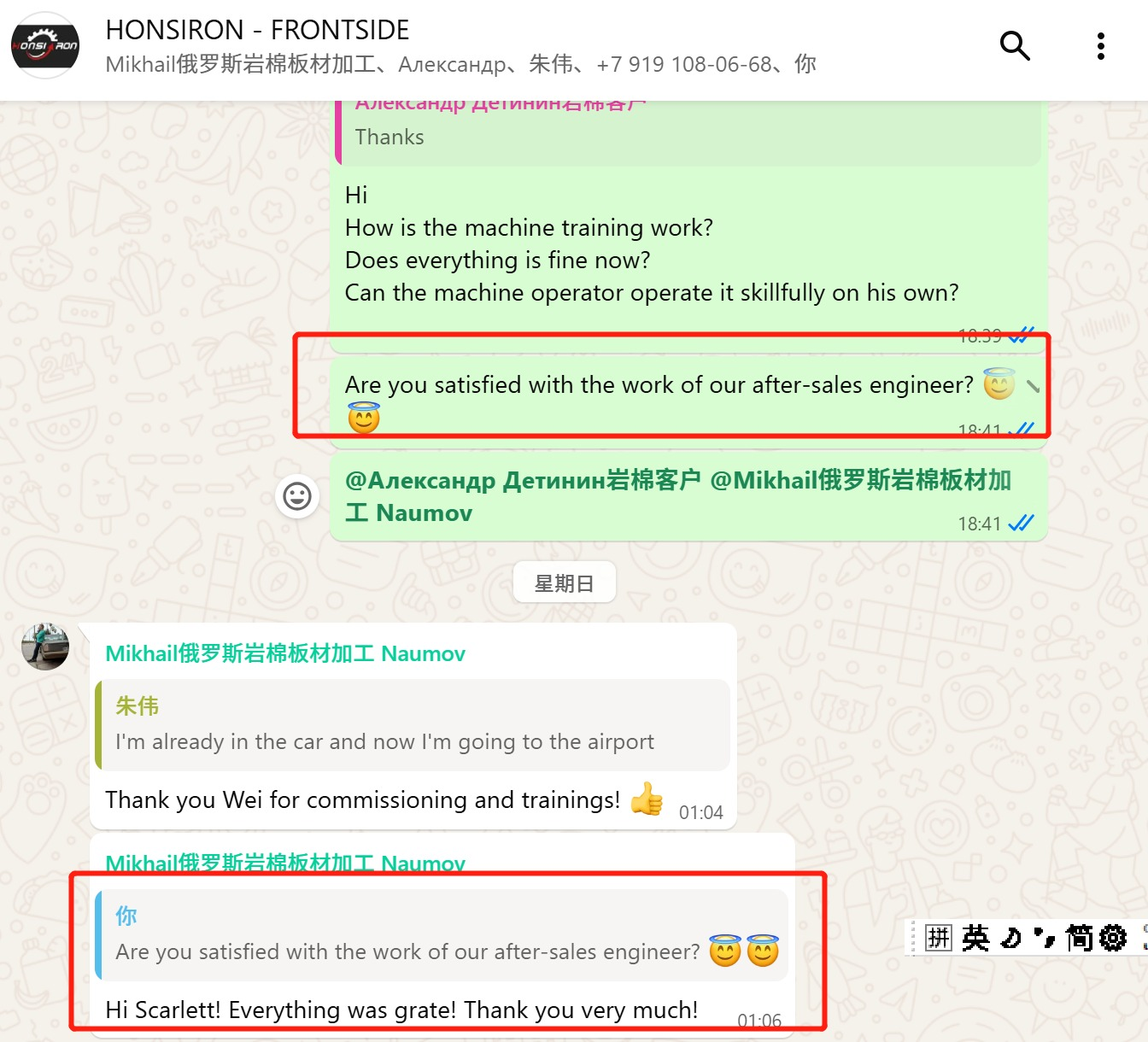
Task: Click Mikhail's profile picture
Action: tap(45, 647)
